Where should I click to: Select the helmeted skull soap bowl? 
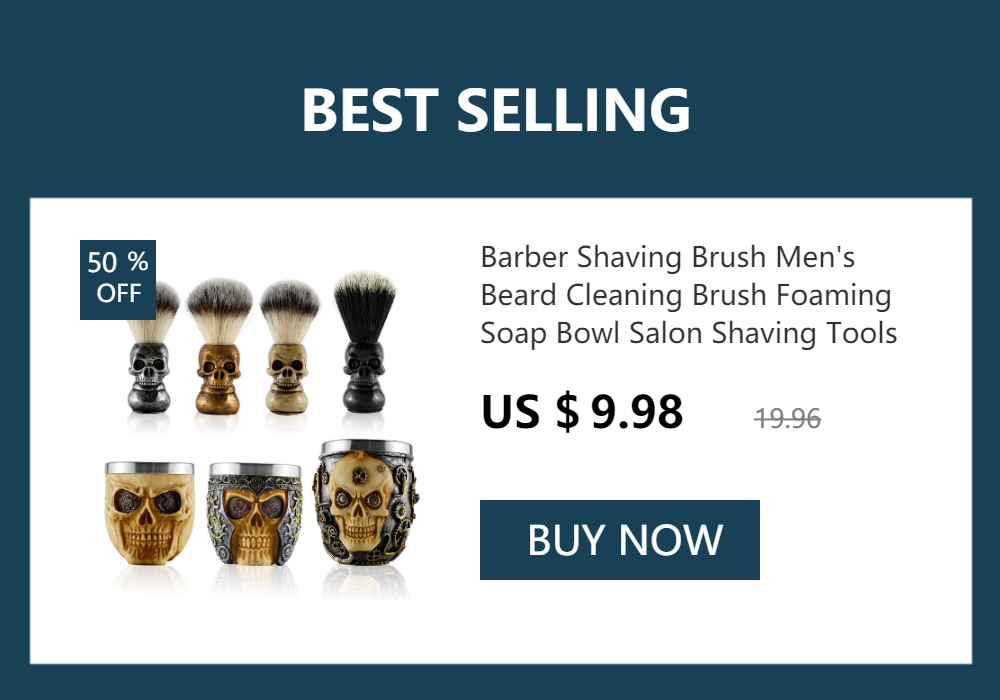255,514
